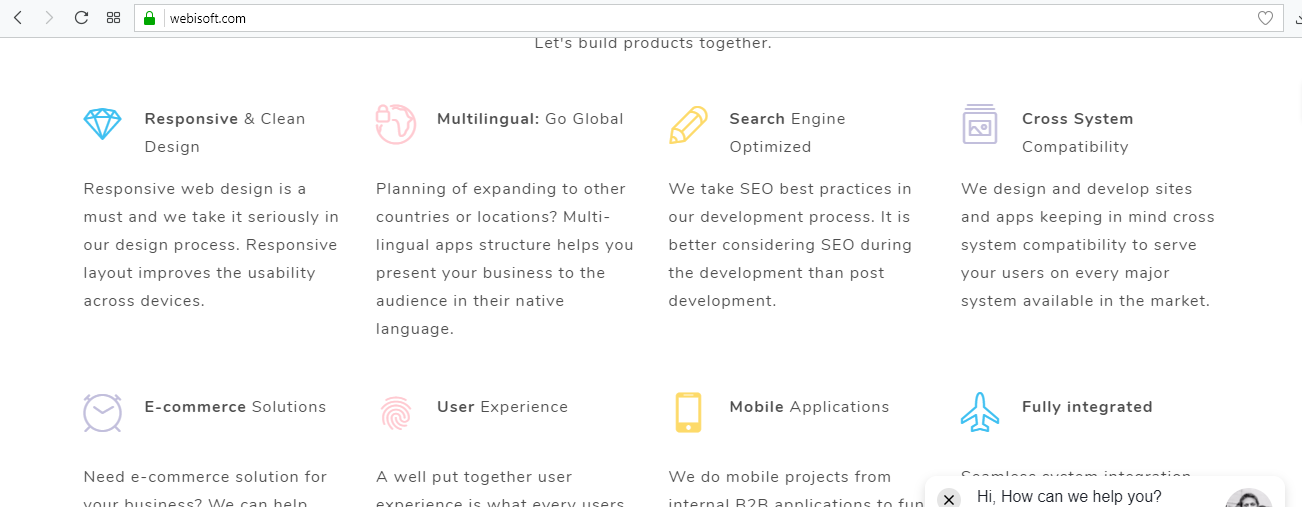Click the pink globe Multilingual icon
This screenshot has height=507, width=1302.
(x=395, y=124)
